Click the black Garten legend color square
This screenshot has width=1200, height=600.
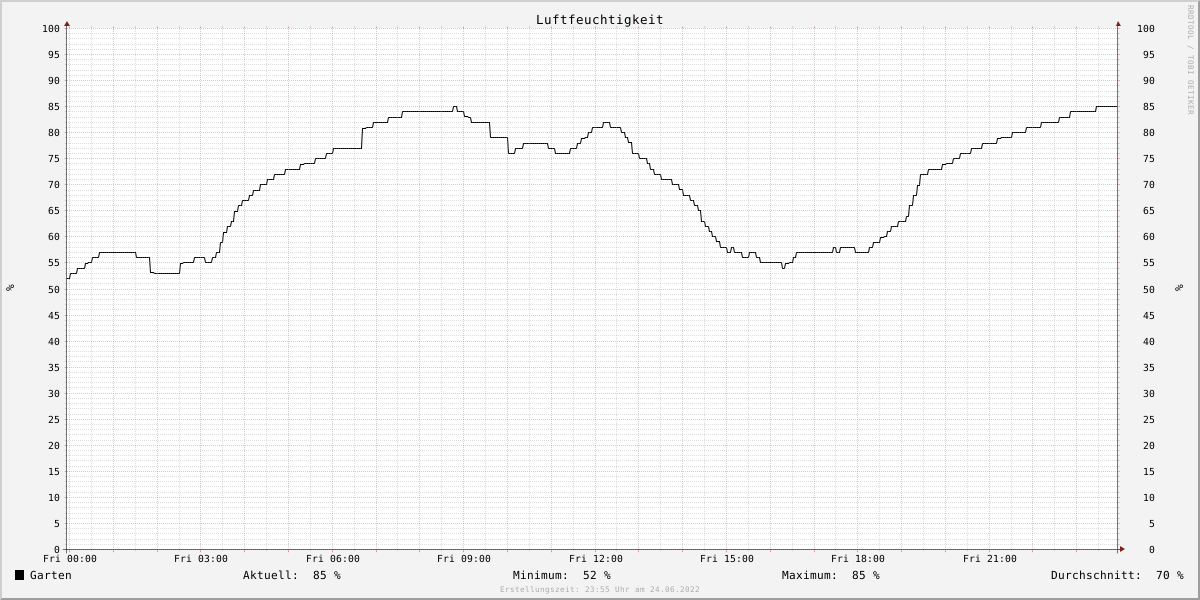point(19,575)
